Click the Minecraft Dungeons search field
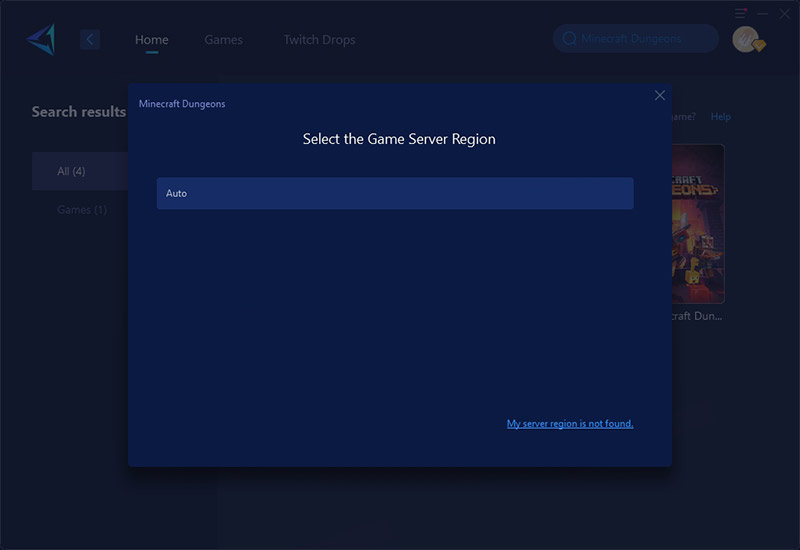The width and height of the screenshot is (800, 550). click(636, 38)
